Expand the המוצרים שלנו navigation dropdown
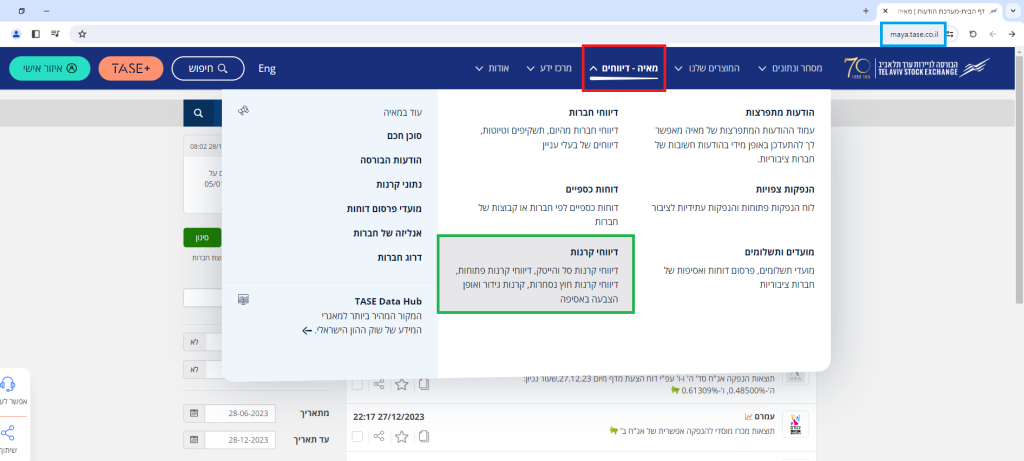1024x461 pixels. (x=706, y=69)
